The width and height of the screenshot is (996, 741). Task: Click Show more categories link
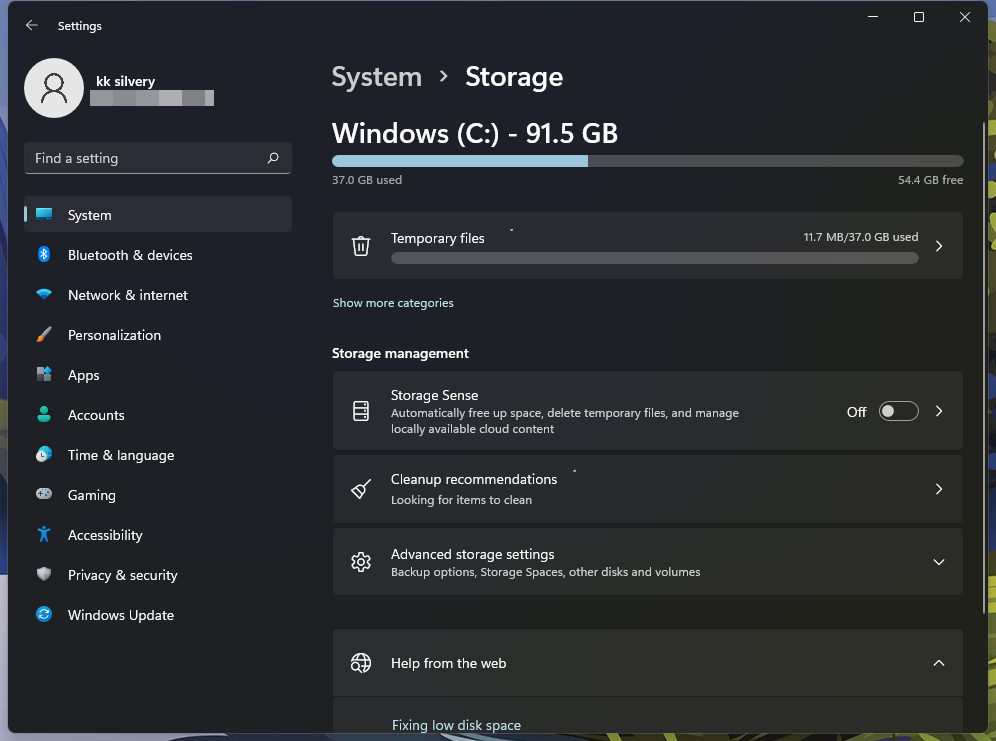point(393,303)
